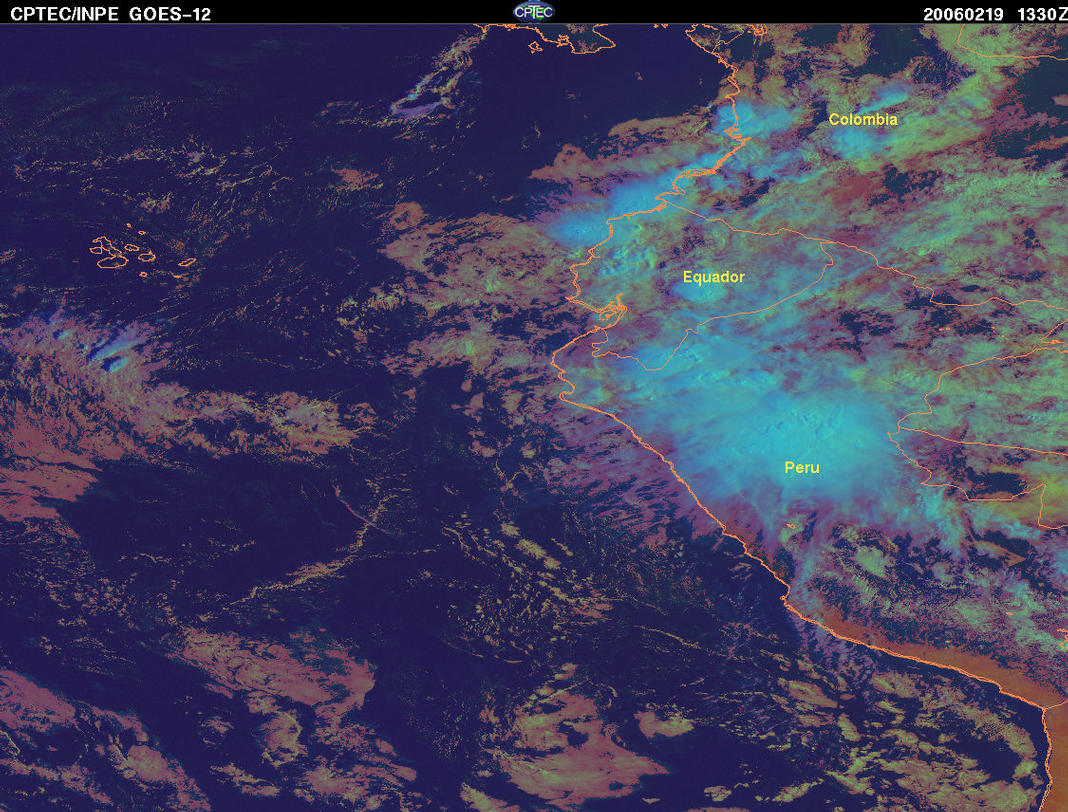This screenshot has height=812, width=1068.
Task: Click the 'Equador' map label
Action: click(x=713, y=277)
